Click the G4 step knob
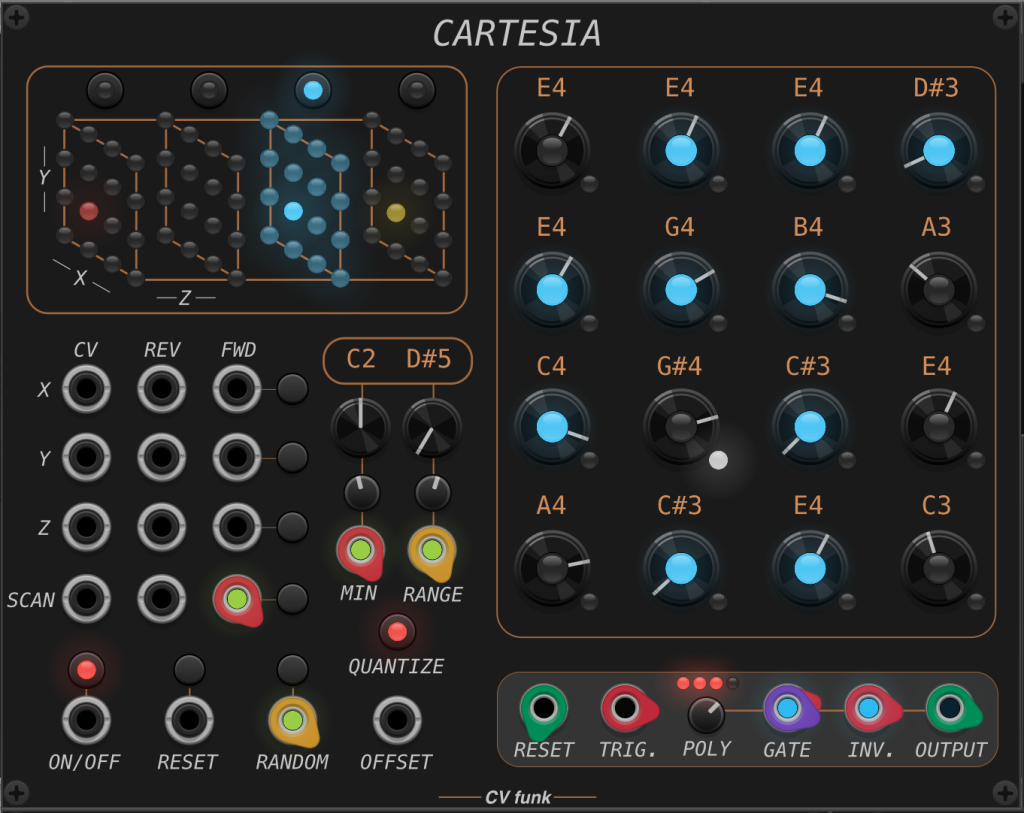1024x813 pixels. pos(680,290)
